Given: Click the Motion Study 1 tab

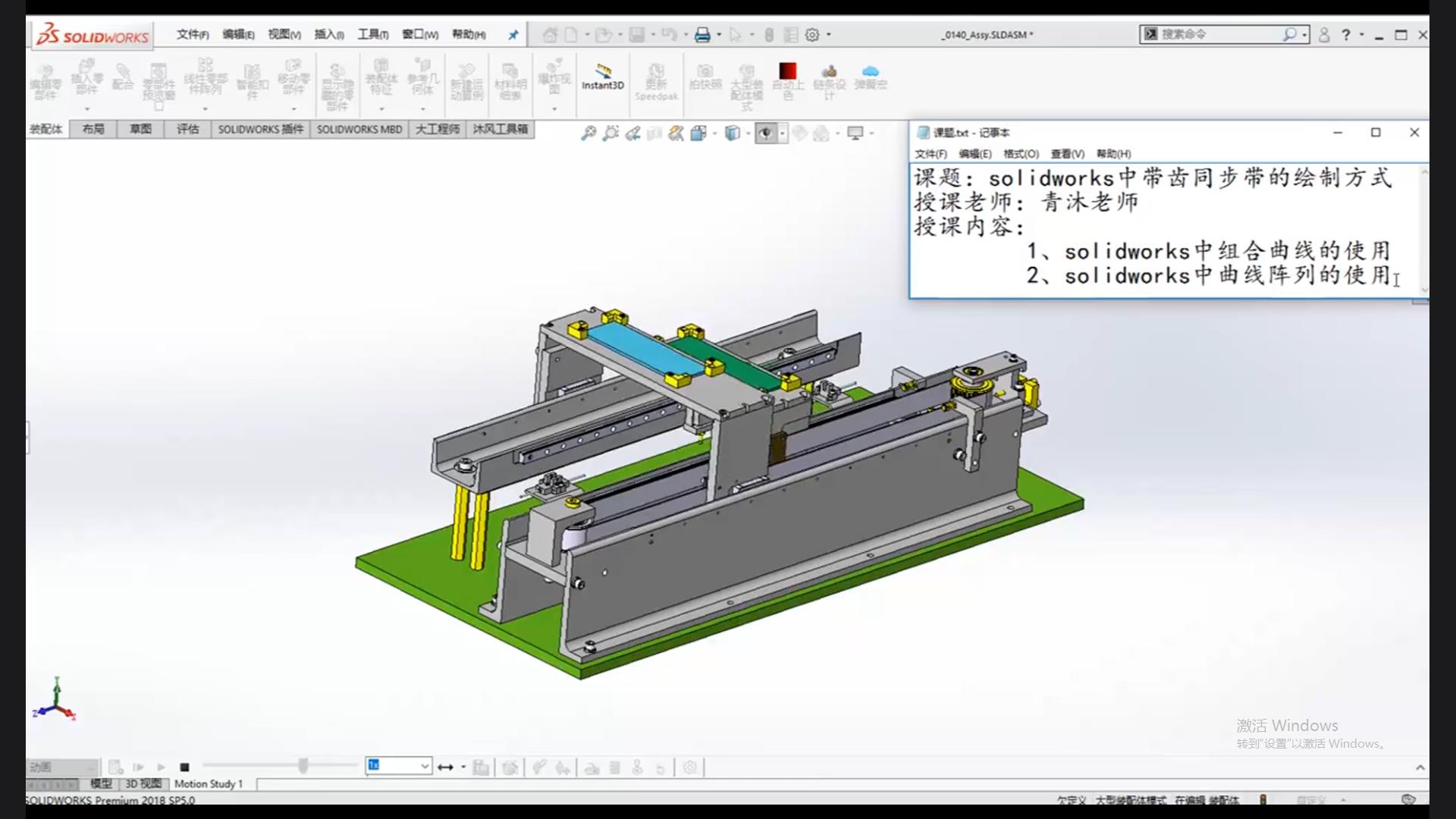Looking at the screenshot, I should point(209,784).
